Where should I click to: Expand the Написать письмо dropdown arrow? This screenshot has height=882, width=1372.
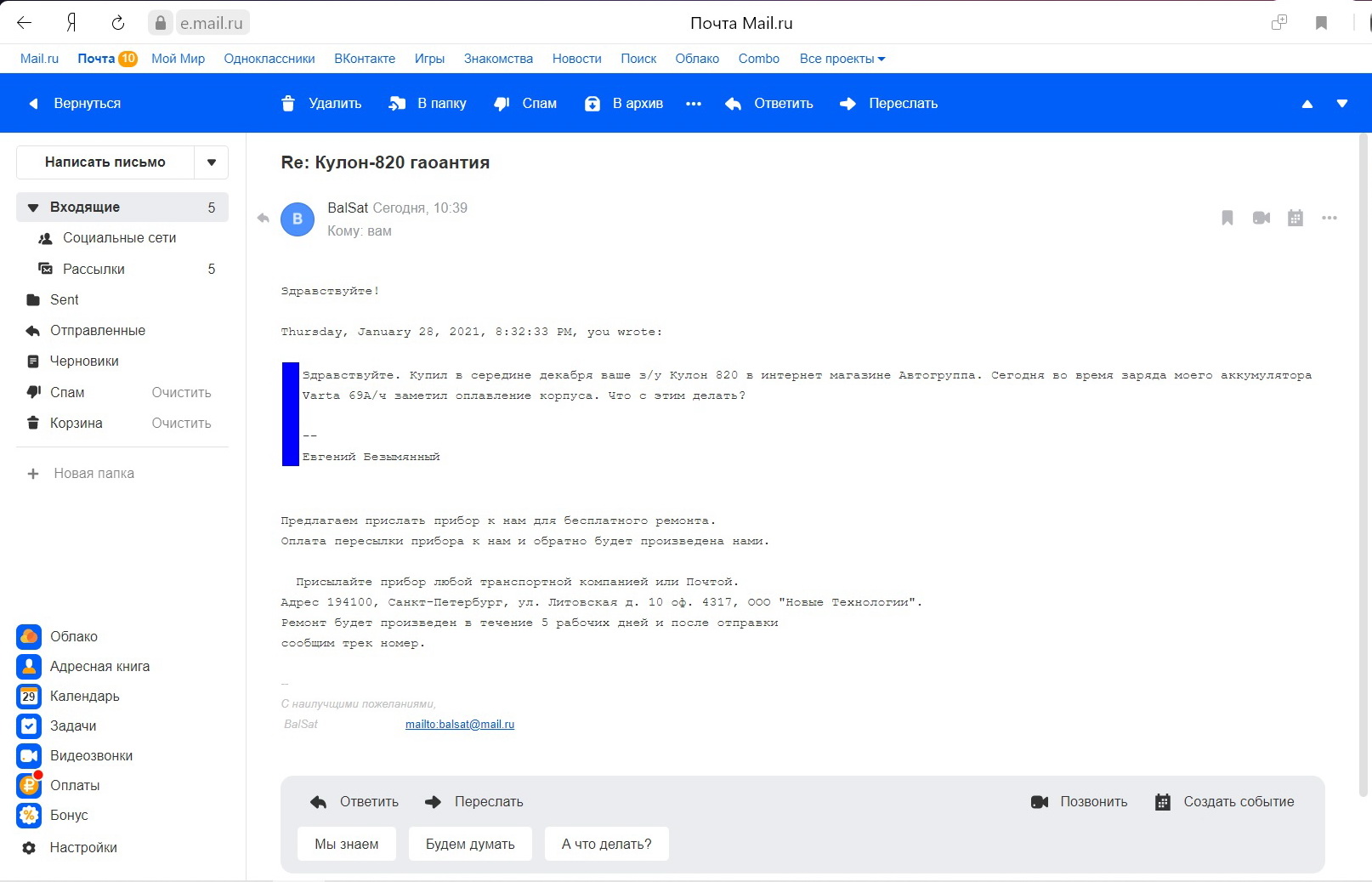click(212, 162)
